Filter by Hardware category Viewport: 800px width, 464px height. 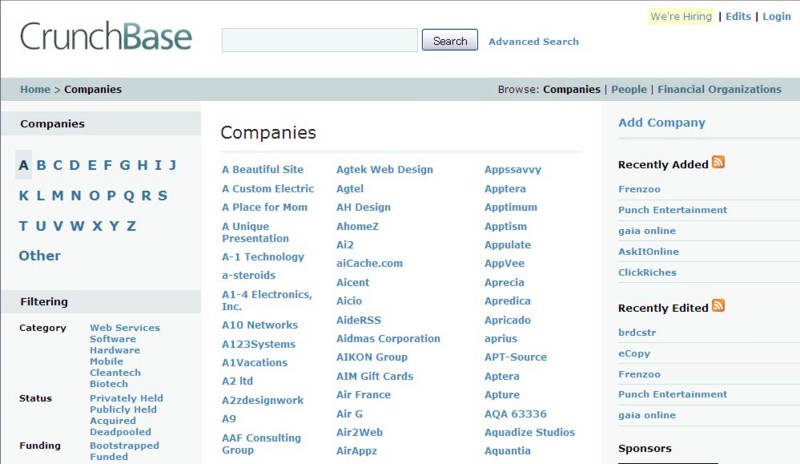115,350
